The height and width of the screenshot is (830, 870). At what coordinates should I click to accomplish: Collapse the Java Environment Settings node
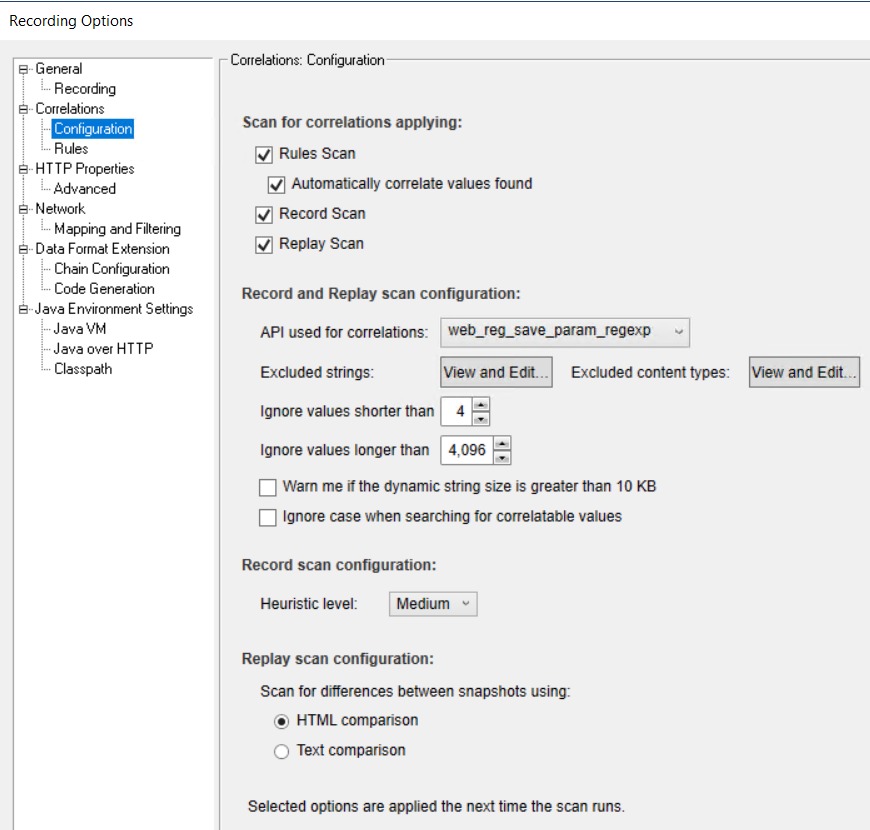[x=24, y=309]
